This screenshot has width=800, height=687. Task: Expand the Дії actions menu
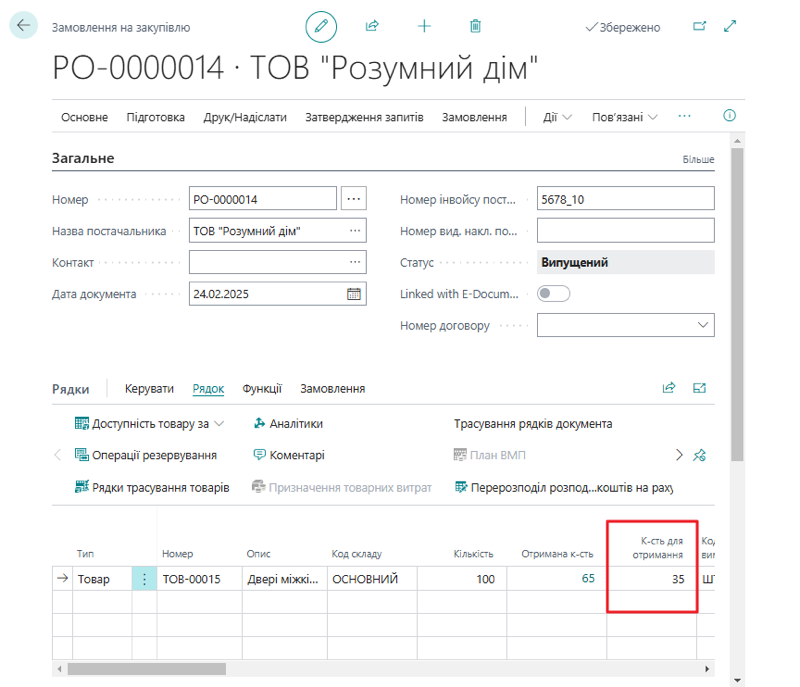click(557, 117)
